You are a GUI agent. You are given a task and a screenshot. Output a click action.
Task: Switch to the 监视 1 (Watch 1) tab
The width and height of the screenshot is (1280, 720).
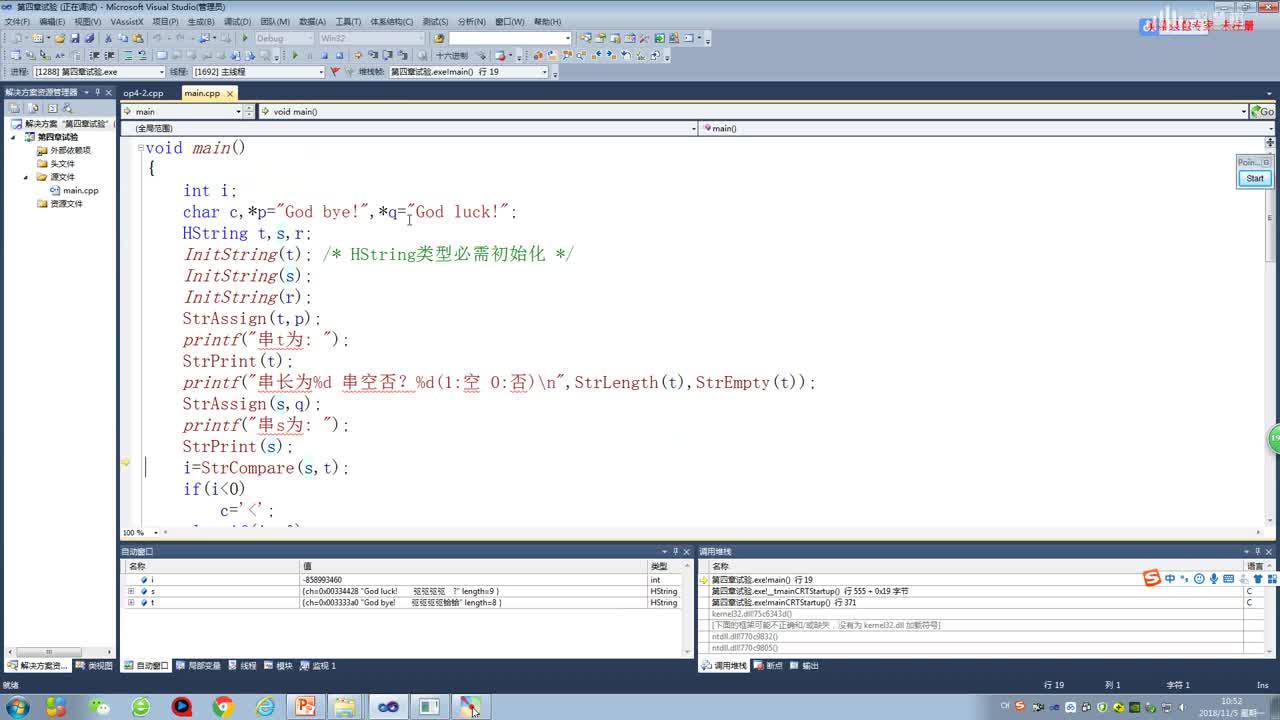coord(318,665)
